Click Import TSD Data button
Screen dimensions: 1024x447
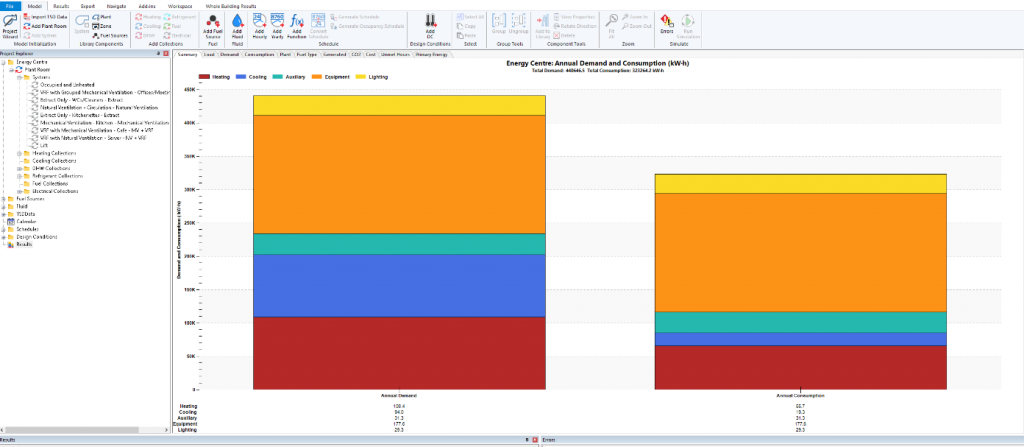coord(48,17)
